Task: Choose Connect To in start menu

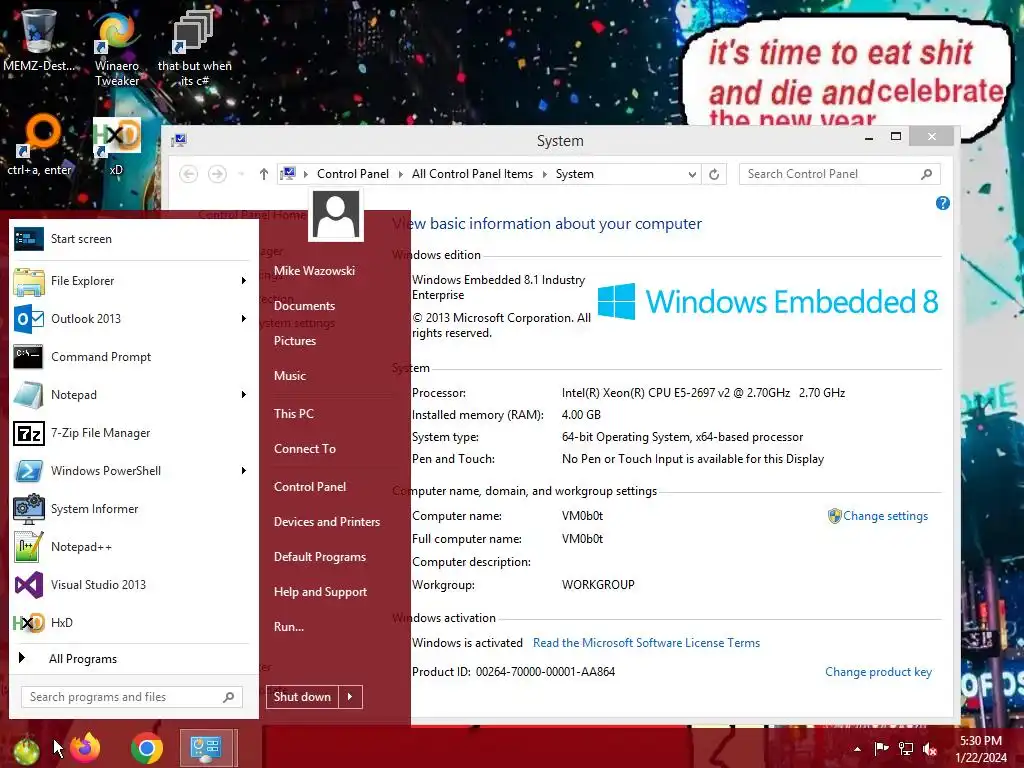Action: coord(305,449)
